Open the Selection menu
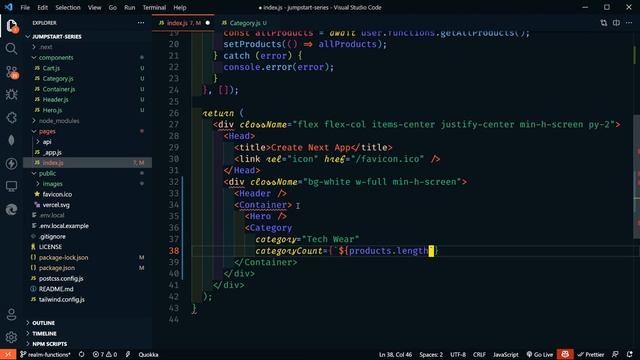 pyautogui.click(x=68, y=7)
